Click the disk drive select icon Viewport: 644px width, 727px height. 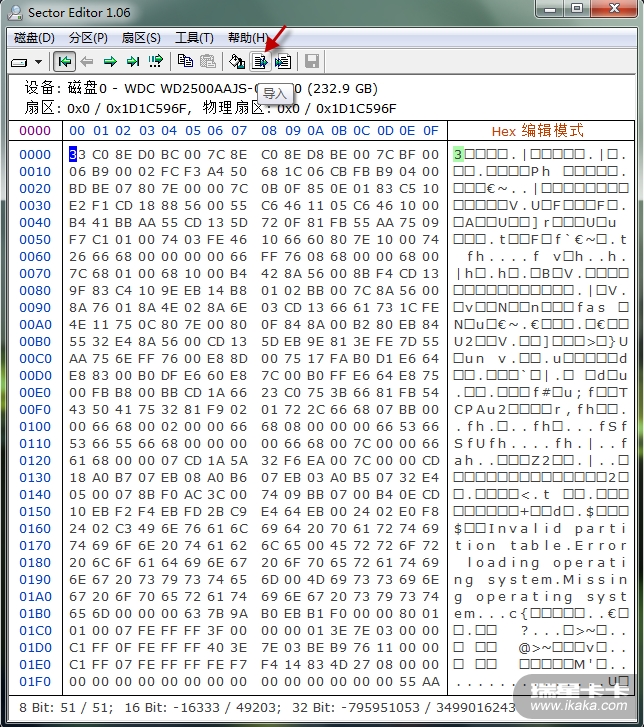19,62
